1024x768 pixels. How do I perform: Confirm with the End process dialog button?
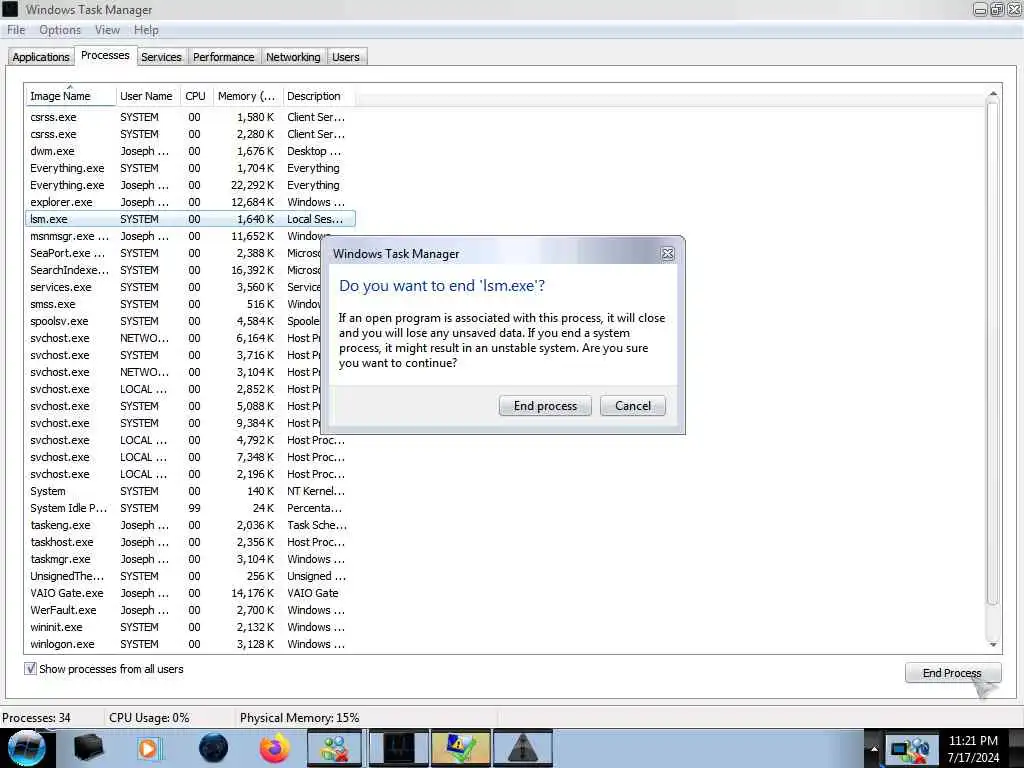(545, 406)
